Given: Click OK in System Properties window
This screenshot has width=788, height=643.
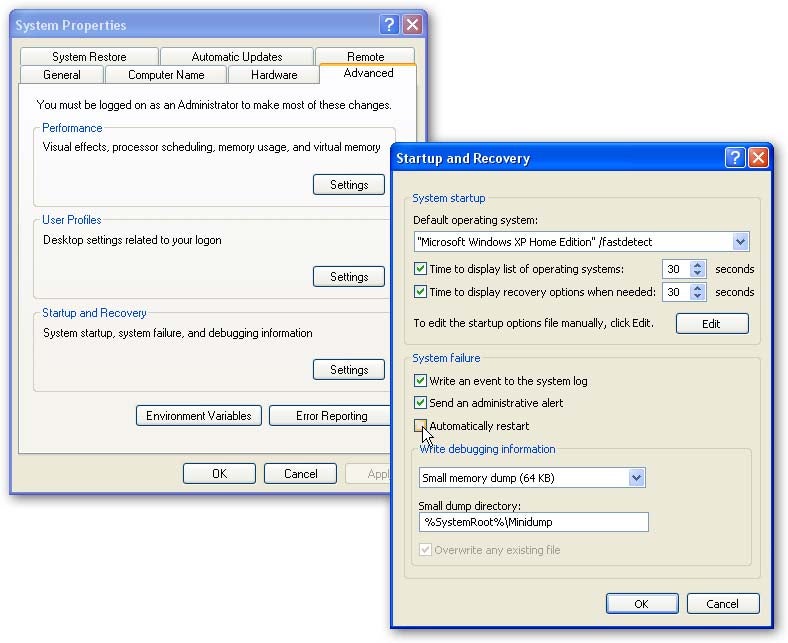Looking at the screenshot, I should [219, 474].
